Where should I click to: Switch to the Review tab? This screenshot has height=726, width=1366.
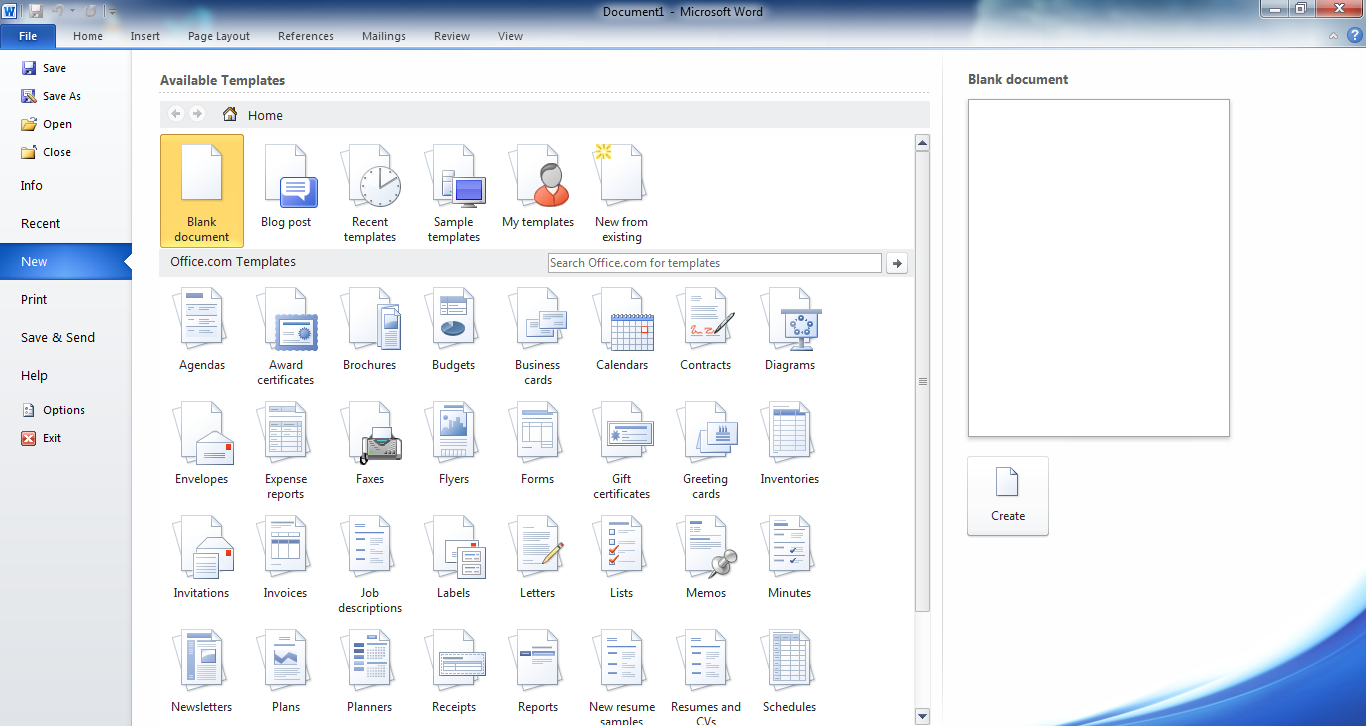[x=452, y=36]
